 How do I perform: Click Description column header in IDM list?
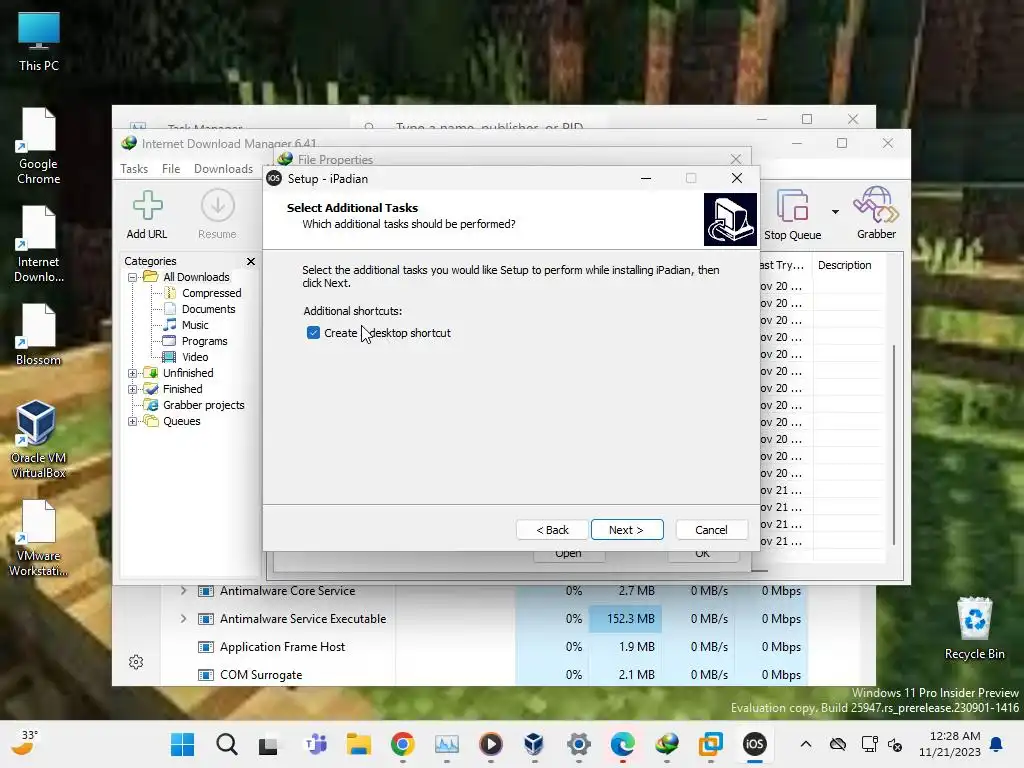click(x=844, y=265)
